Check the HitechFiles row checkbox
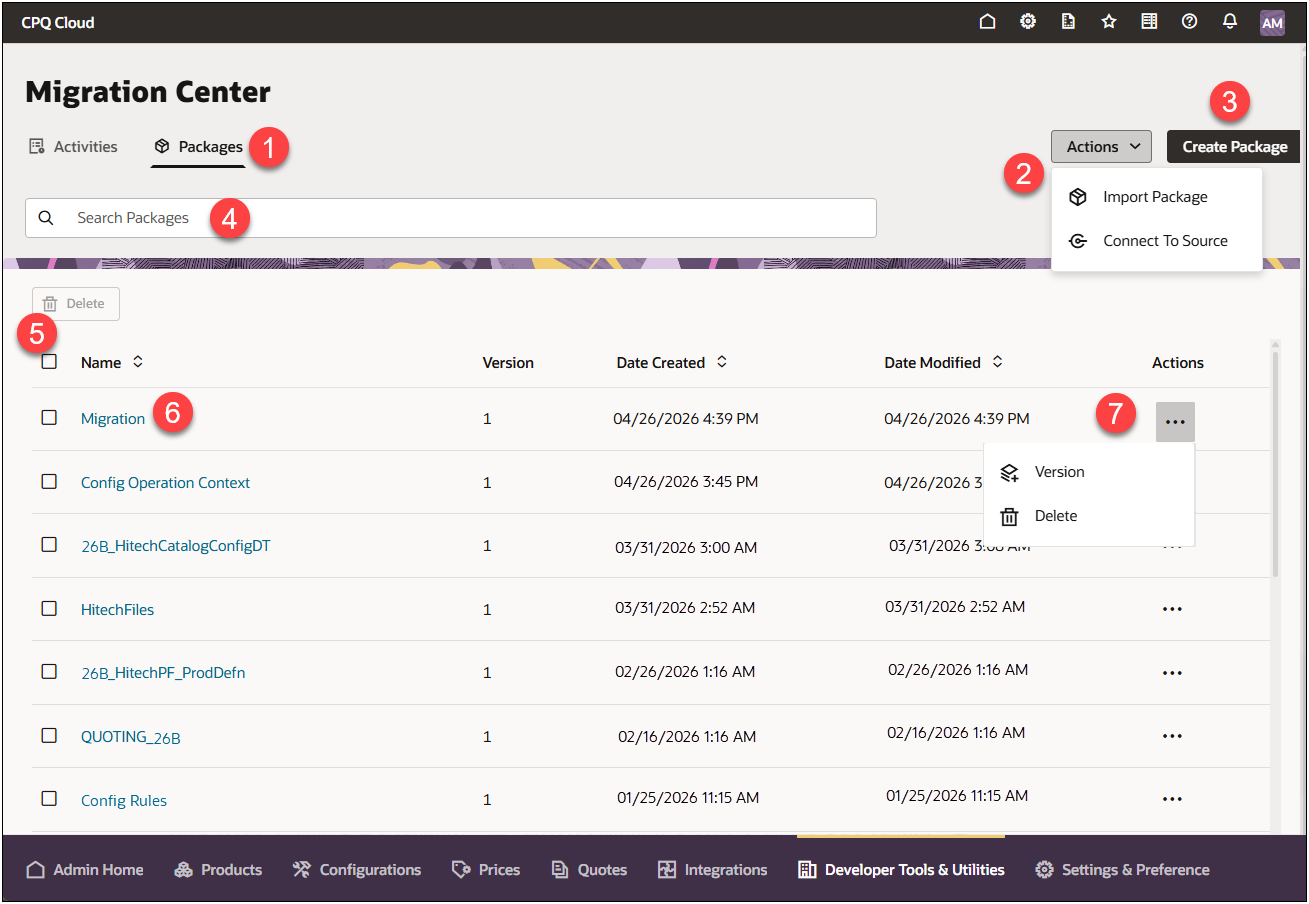Viewport: 1309px width, 904px height. [x=49, y=608]
